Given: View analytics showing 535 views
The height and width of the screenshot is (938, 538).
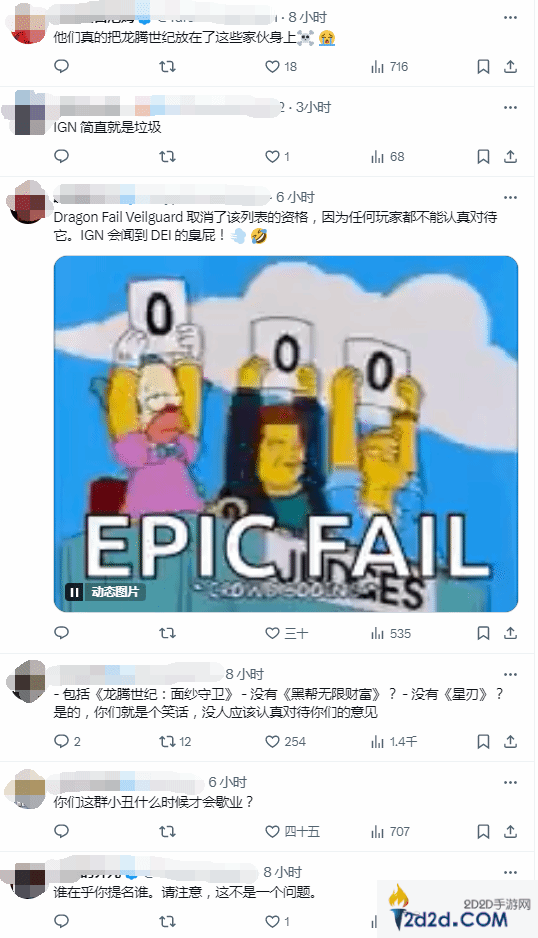Looking at the screenshot, I should [x=391, y=633].
